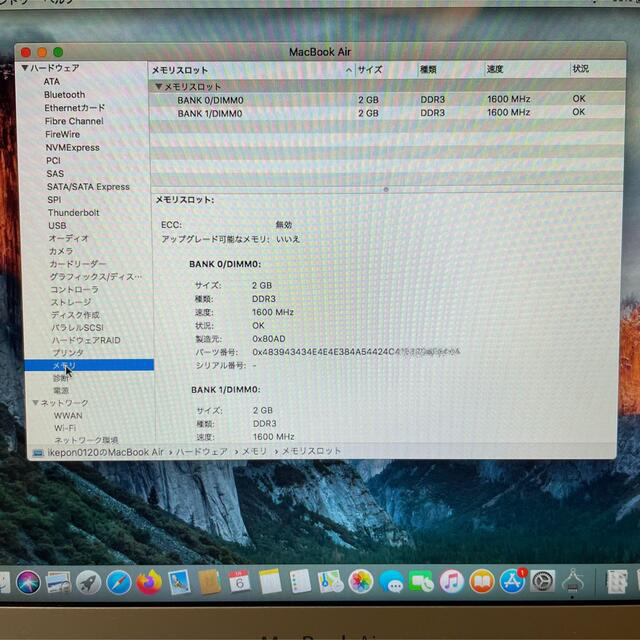
Task: Select the BANK 1/DIMM0 table row
Action: 387,113
